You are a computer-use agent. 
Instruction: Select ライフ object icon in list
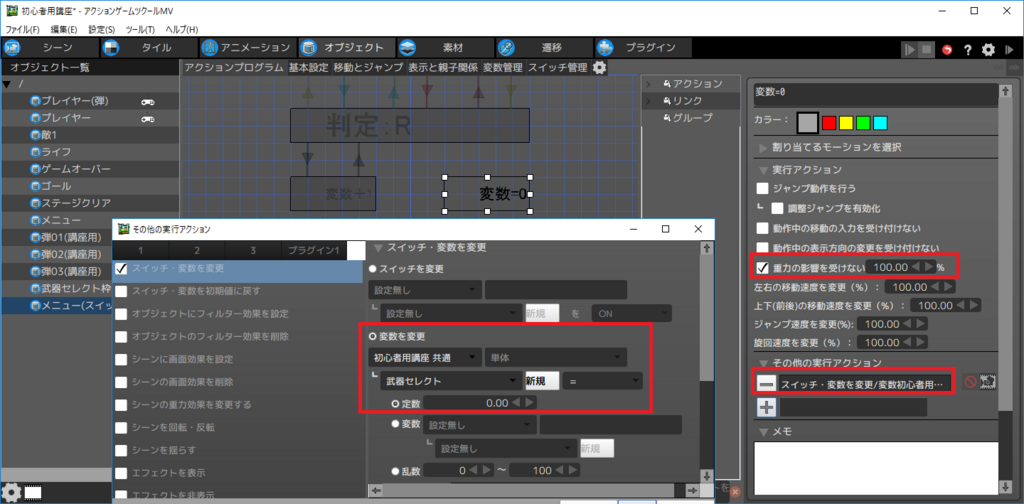pyautogui.click(x=35, y=152)
